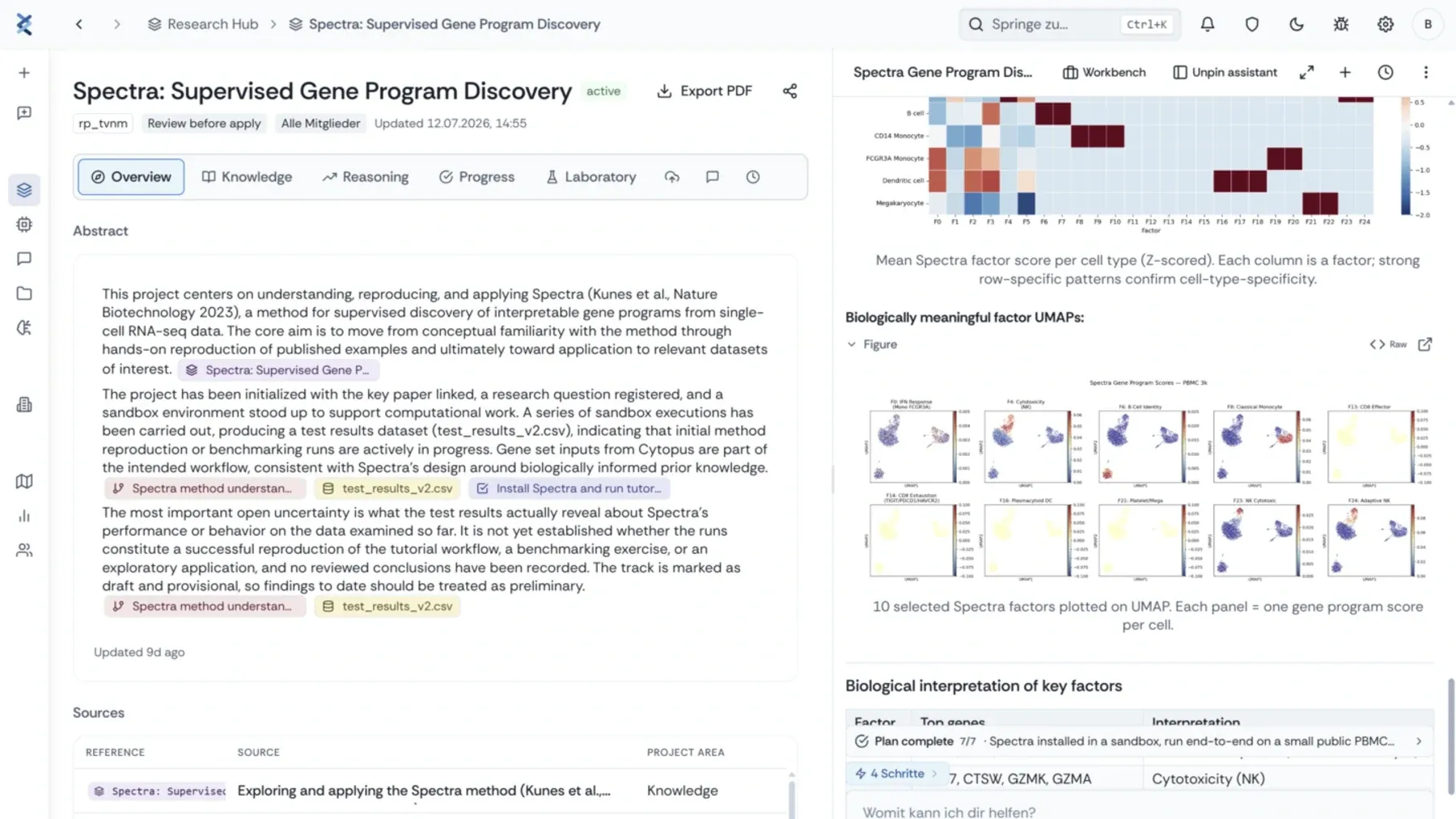
Task: Click the app logo icon
Action: point(24,24)
